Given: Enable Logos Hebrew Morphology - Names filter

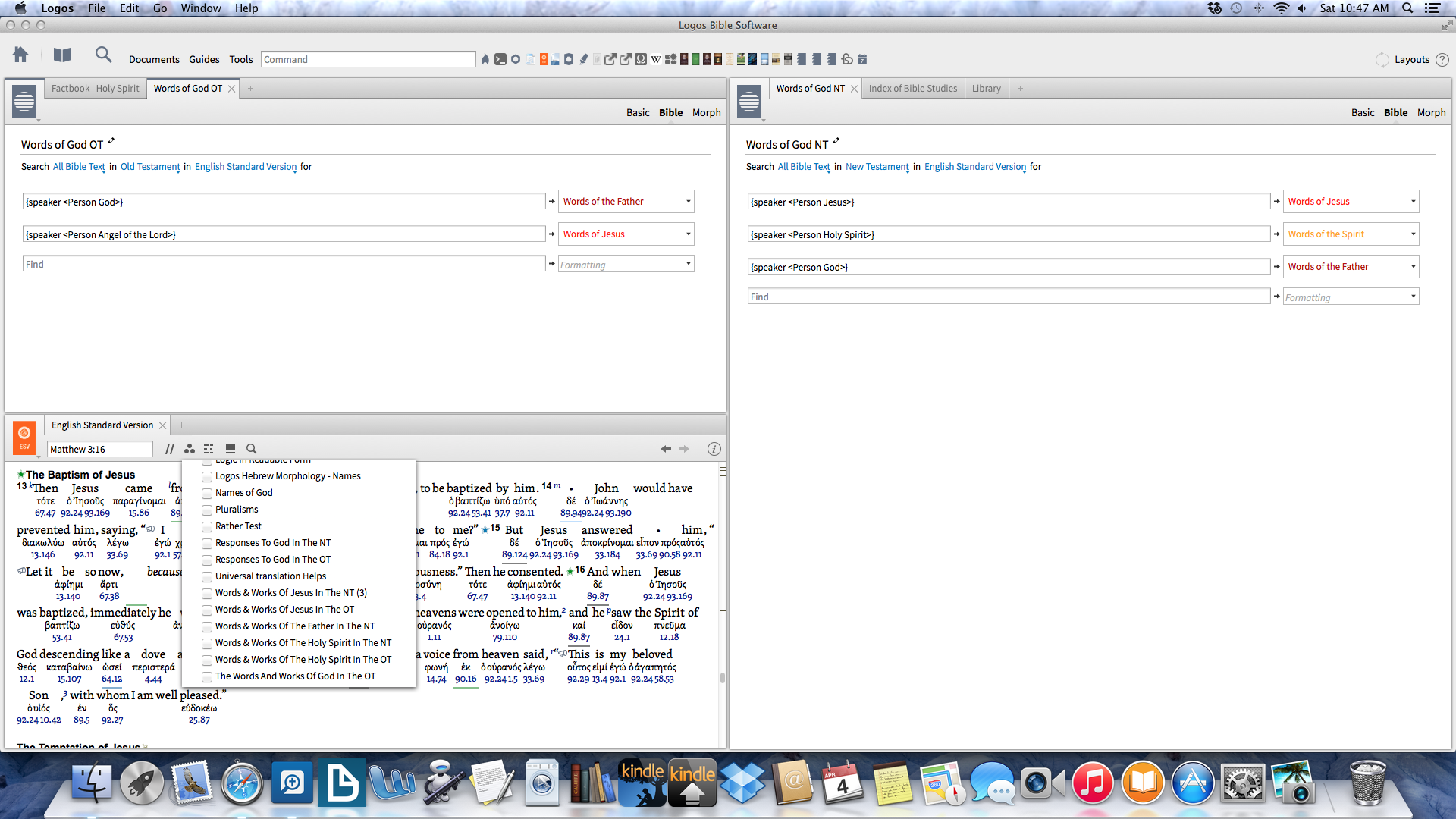Looking at the screenshot, I should 207,477.
